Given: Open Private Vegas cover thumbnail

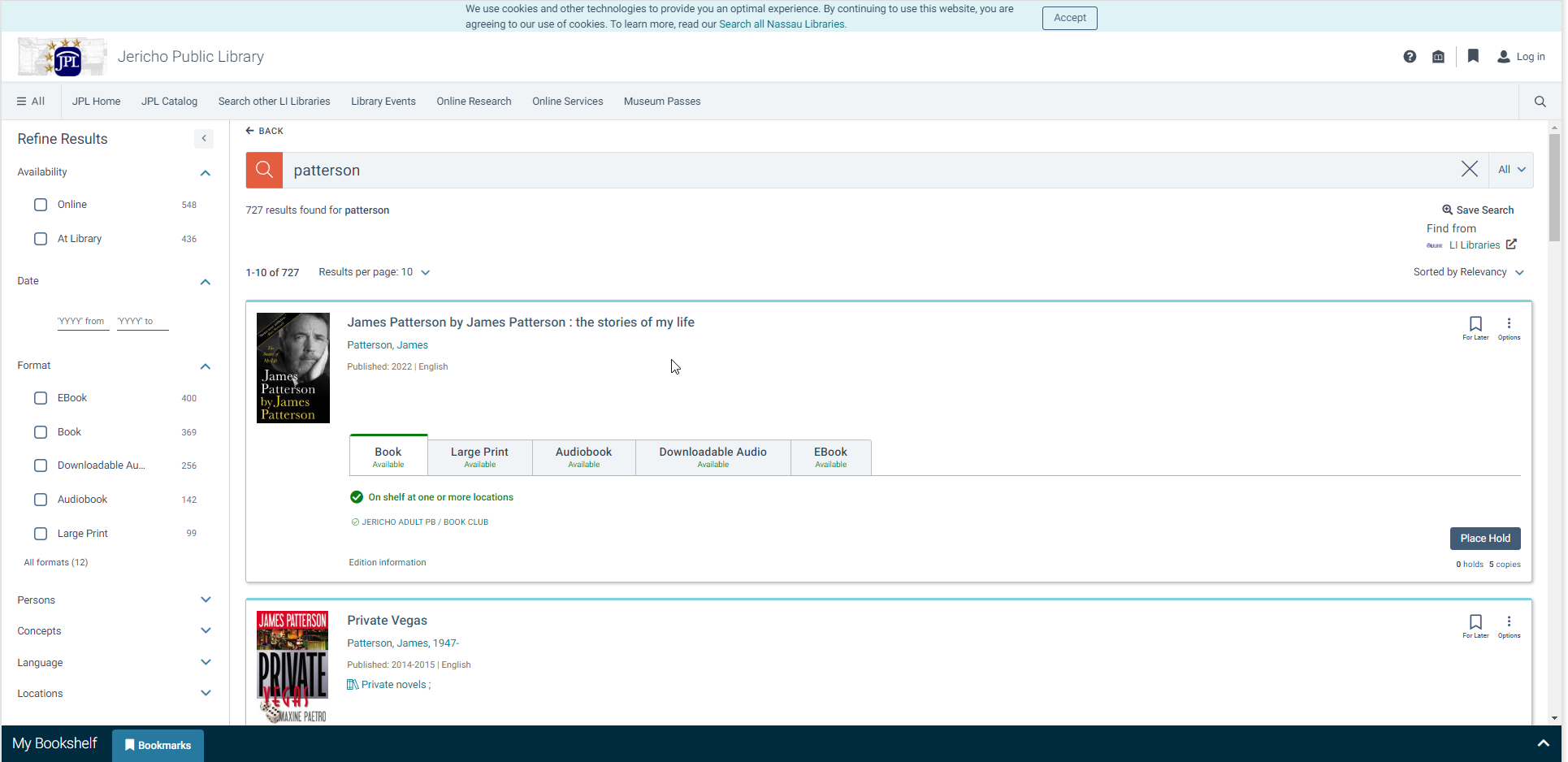Looking at the screenshot, I should (292, 667).
